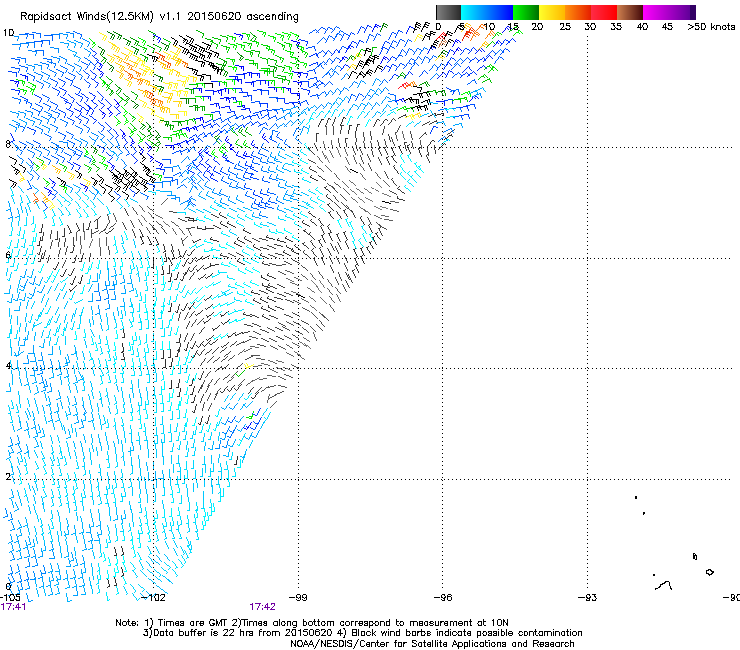Click the title 'Rapidscat Winds(12.5KM) v1.1 20150620 ascending'
This screenshot has width=740, height=650.
point(159,17)
